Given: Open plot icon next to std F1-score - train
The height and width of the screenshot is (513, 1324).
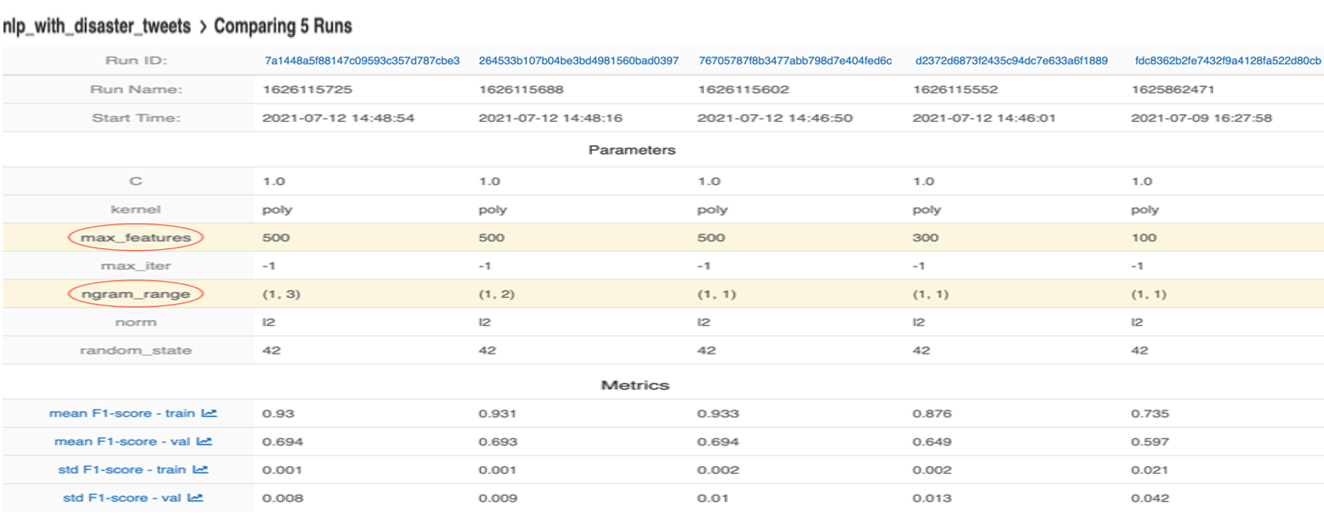Looking at the screenshot, I should pos(200,469).
